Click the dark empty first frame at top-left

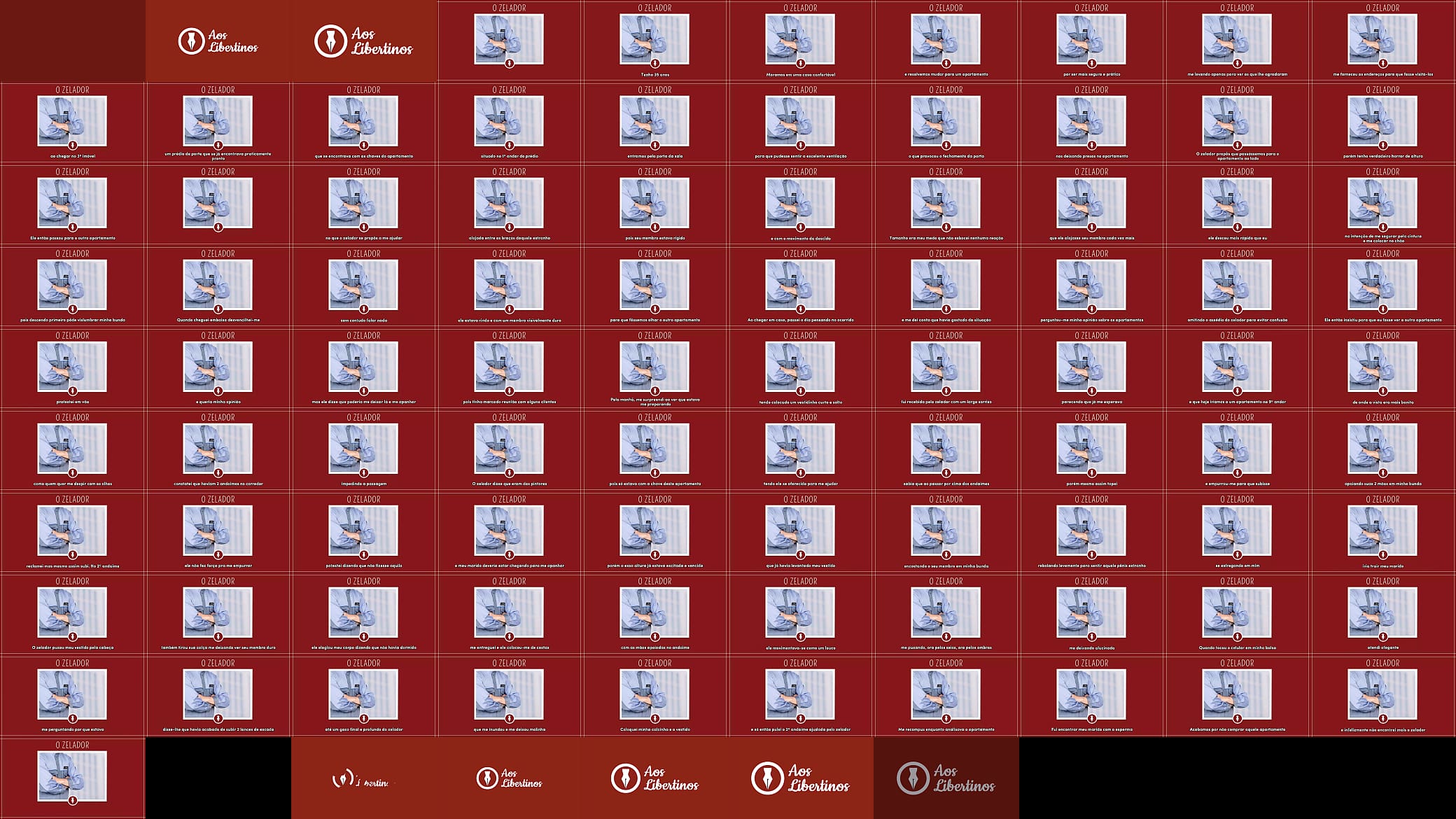[x=72, y=41]
